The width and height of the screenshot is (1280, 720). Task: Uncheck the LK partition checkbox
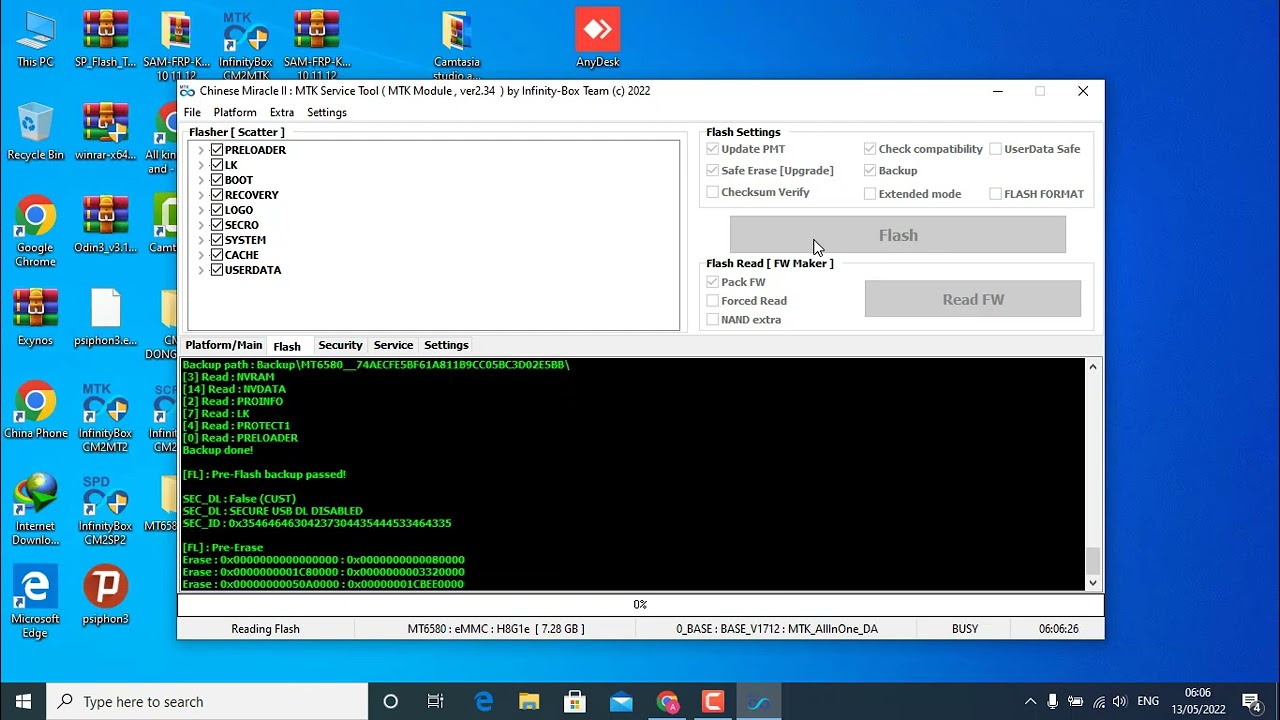pos(217,165)
